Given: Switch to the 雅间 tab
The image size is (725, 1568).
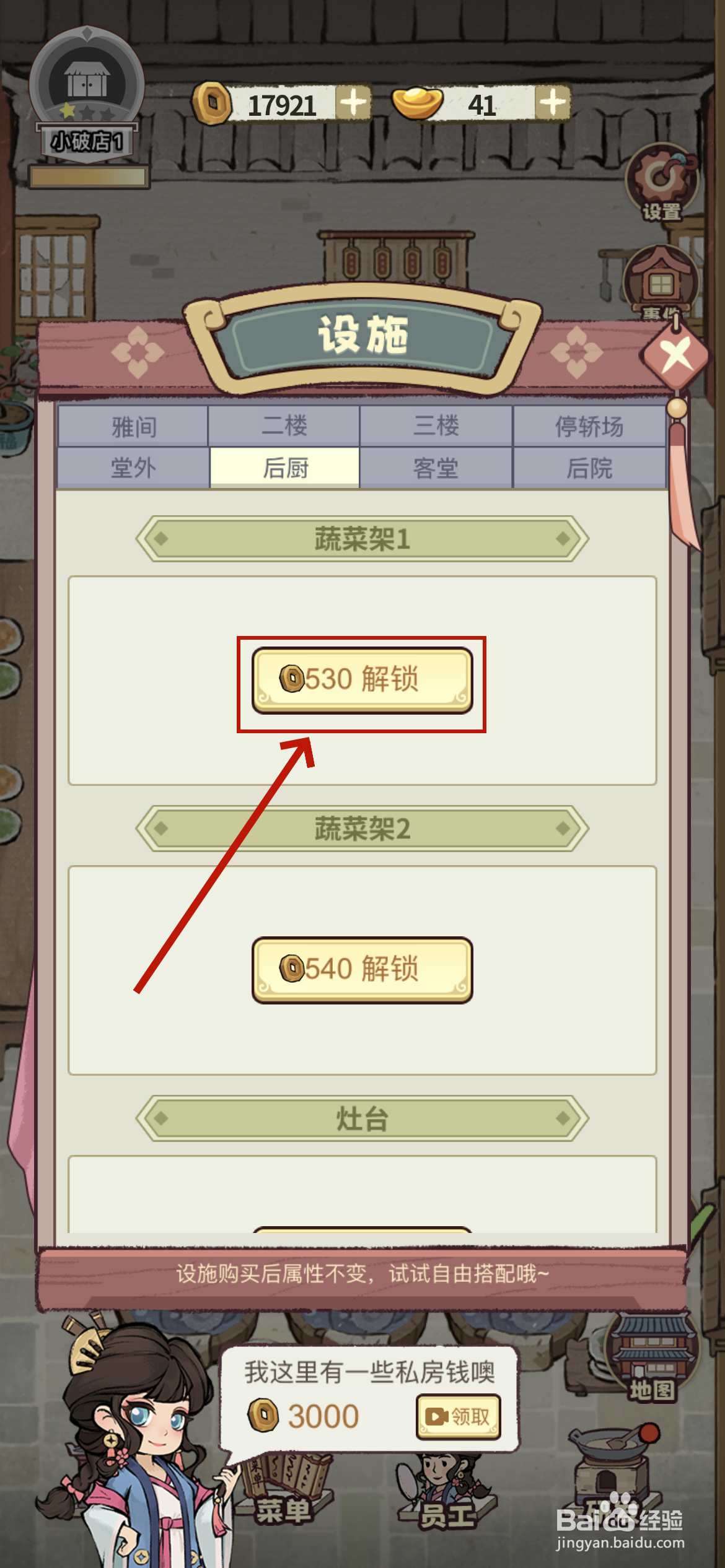Looking at the screenshot, I should pos(133,426).
